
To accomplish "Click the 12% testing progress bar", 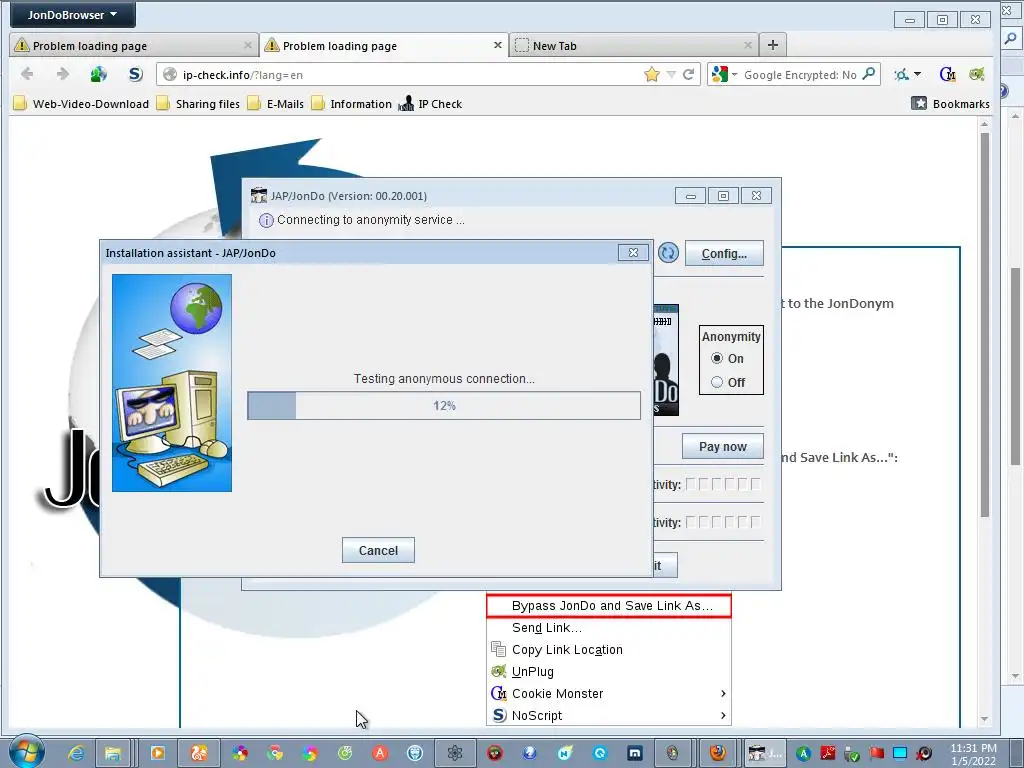I will click(444, 406).
